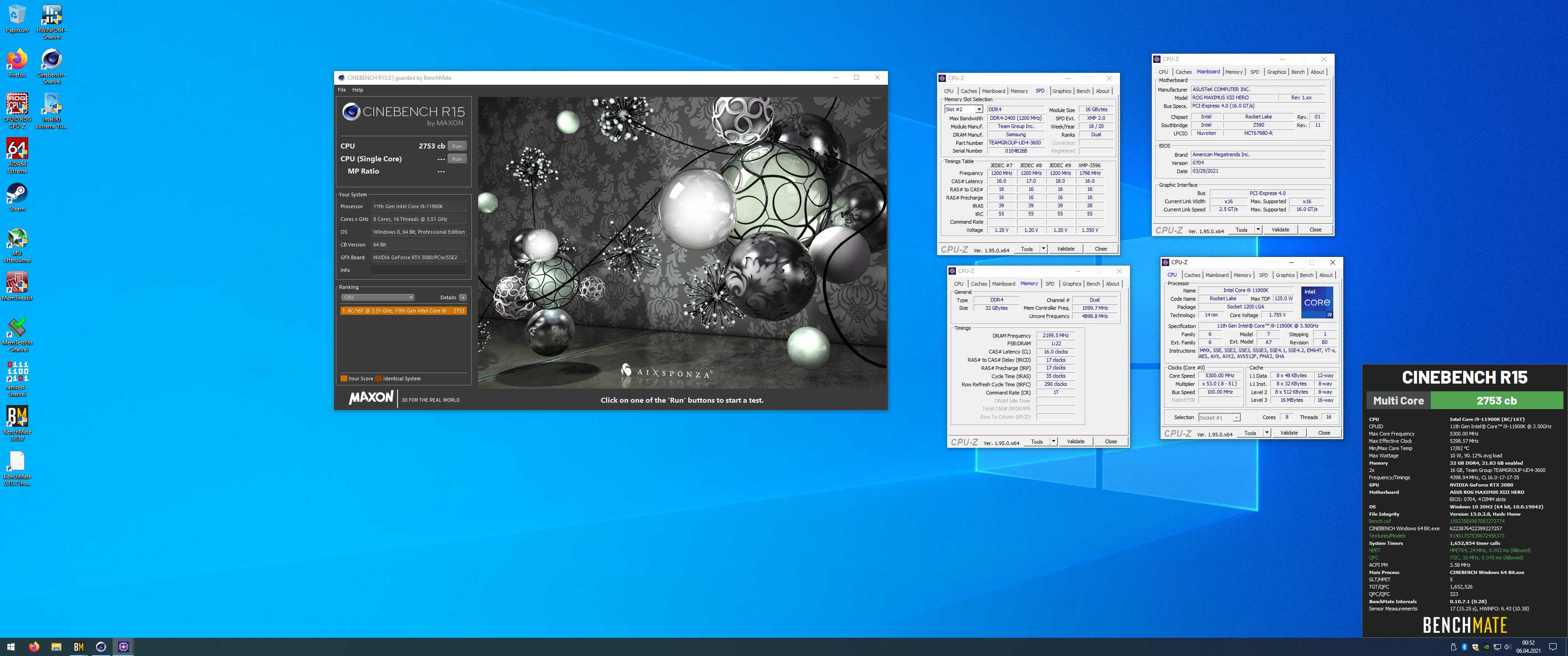Open the Ranking CPU dropdown in Cinebench
This screenshot has width=1568, height=656.
[x=377, y=297]
